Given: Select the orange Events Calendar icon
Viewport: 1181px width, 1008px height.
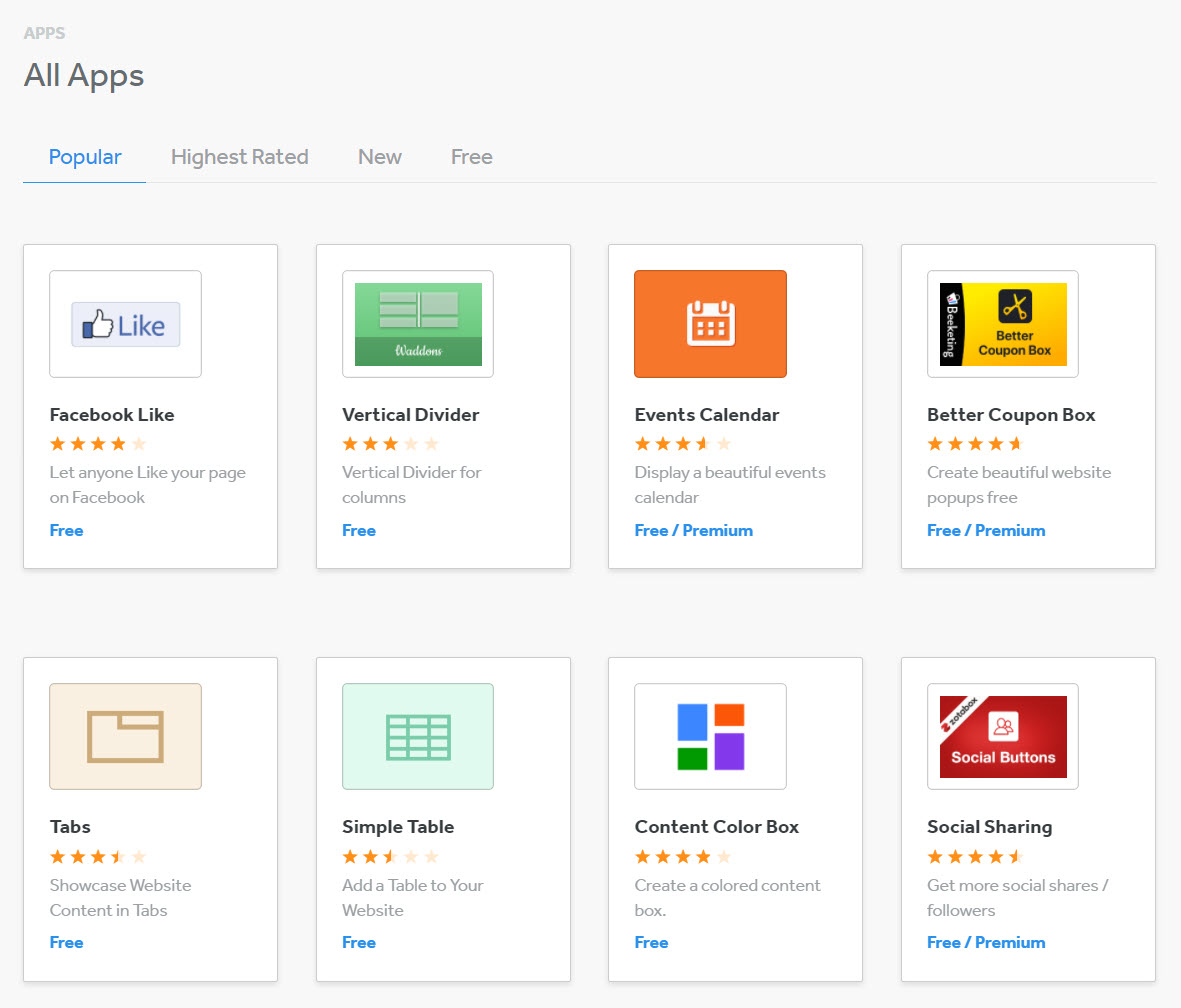Looking at the screenshot, I should pyautogui.click(x=710, y=324).
